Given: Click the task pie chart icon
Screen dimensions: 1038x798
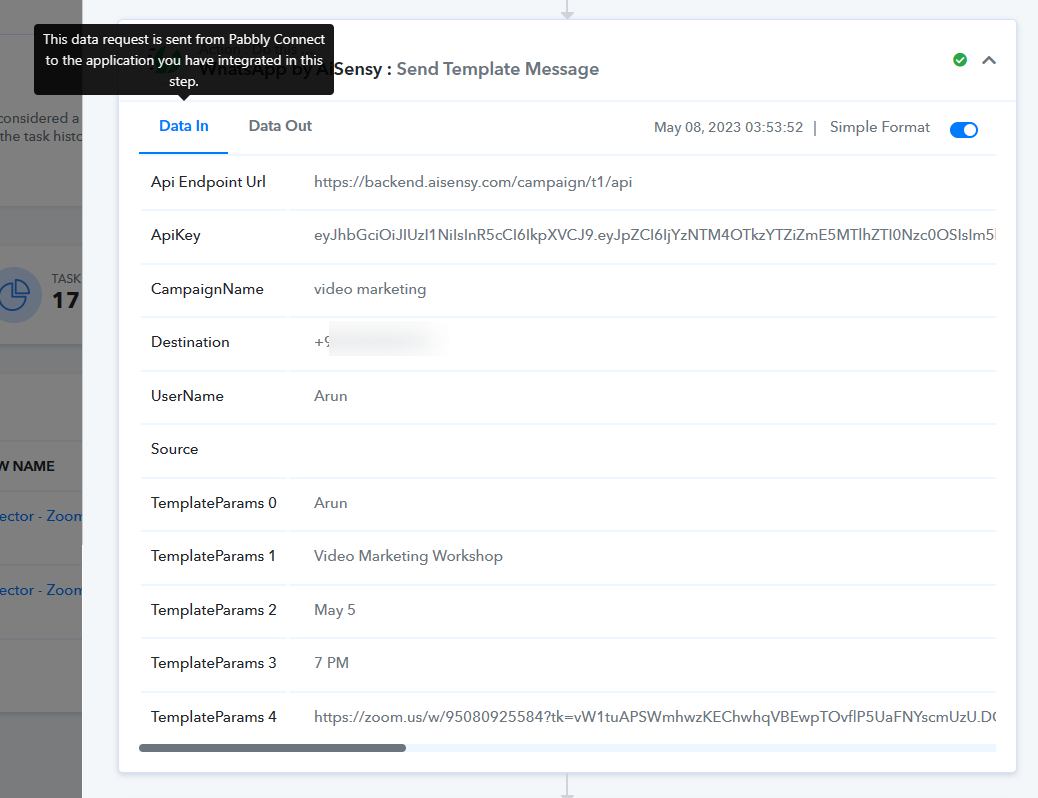Looking at the screenshot, I should (x=14, y=295).
